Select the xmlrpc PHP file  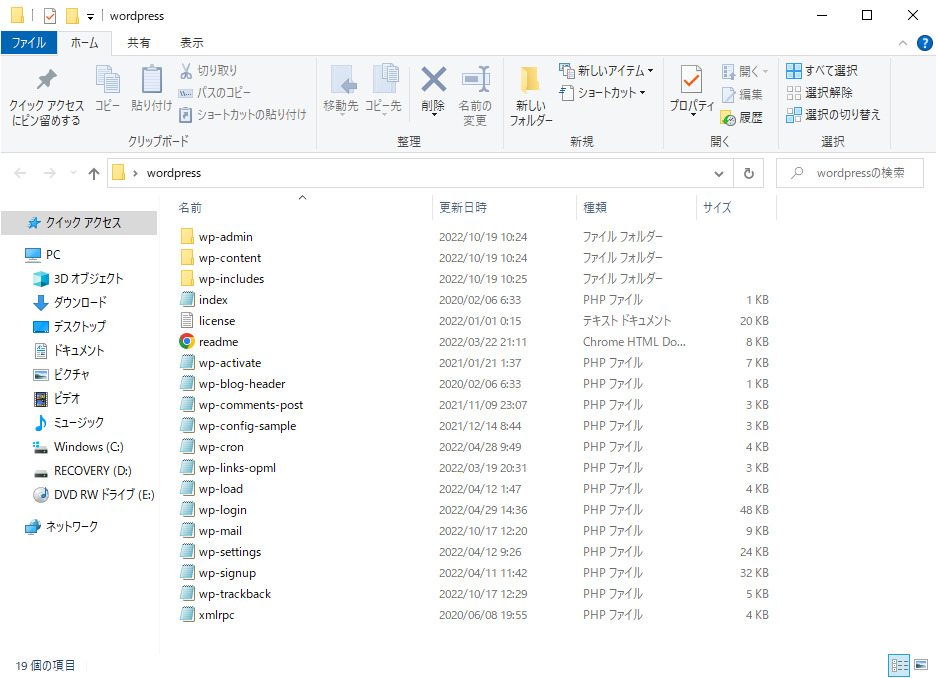click(216, 615)
